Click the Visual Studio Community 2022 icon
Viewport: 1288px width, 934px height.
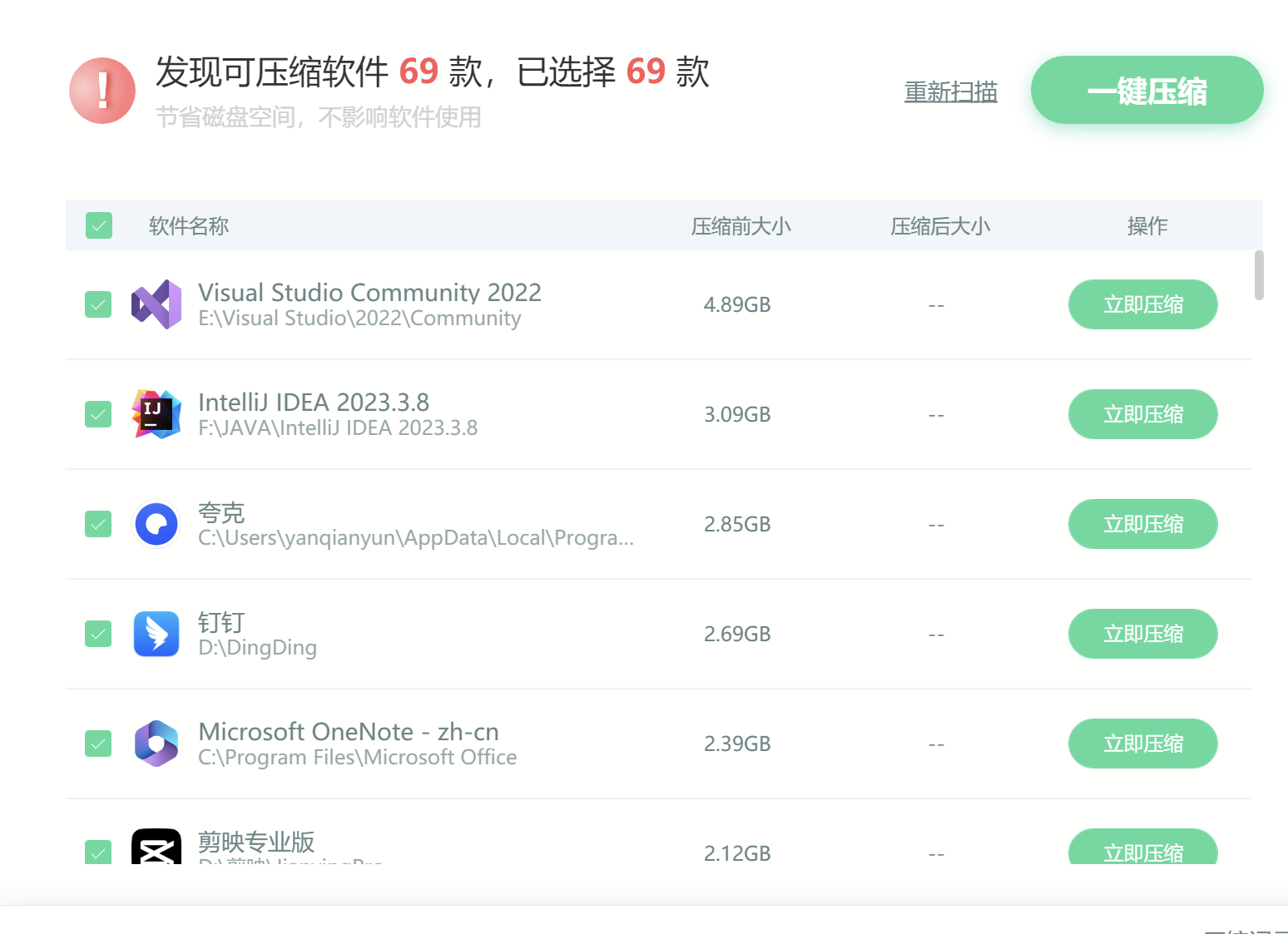click(156, 304)
